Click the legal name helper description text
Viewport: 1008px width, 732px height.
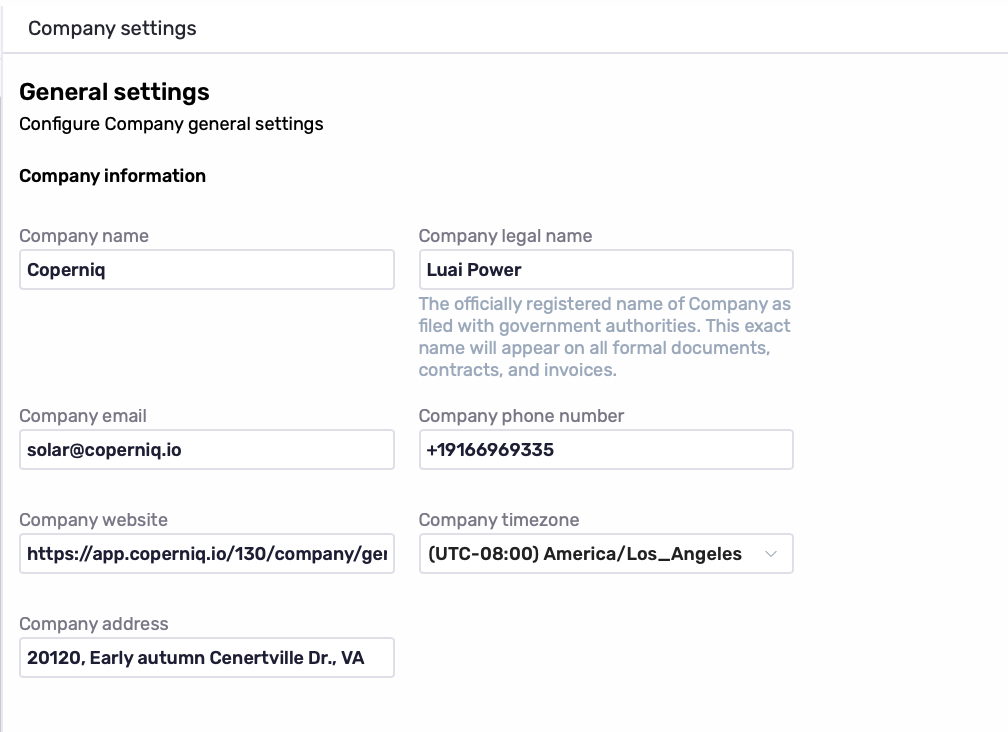tap(604, 337)
